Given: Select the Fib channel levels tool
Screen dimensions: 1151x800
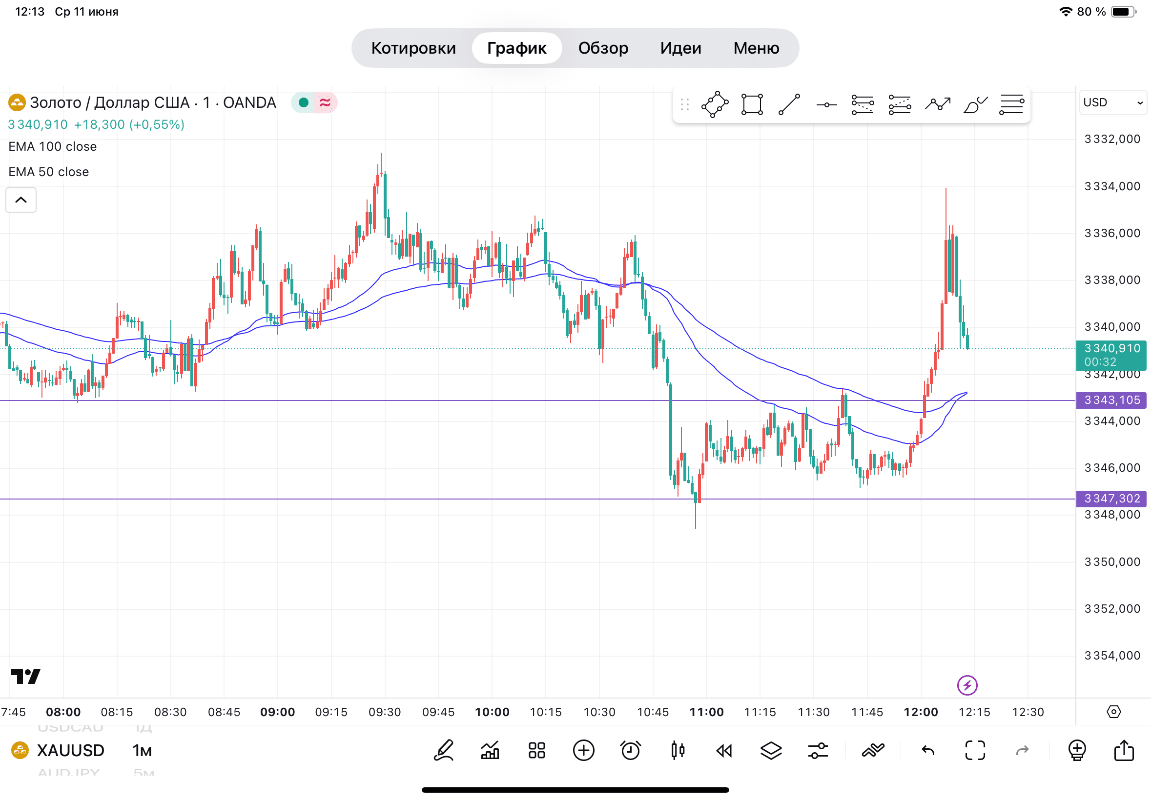Looking at the screenshot, I should point(900,105).
